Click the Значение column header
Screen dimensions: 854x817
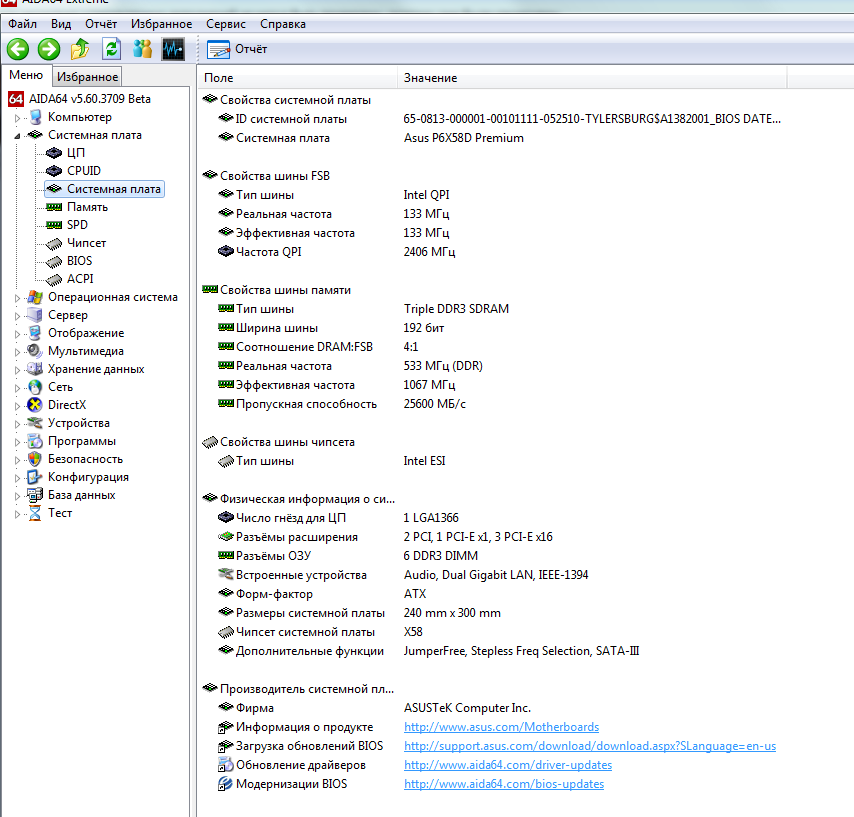tap(592, 78)
